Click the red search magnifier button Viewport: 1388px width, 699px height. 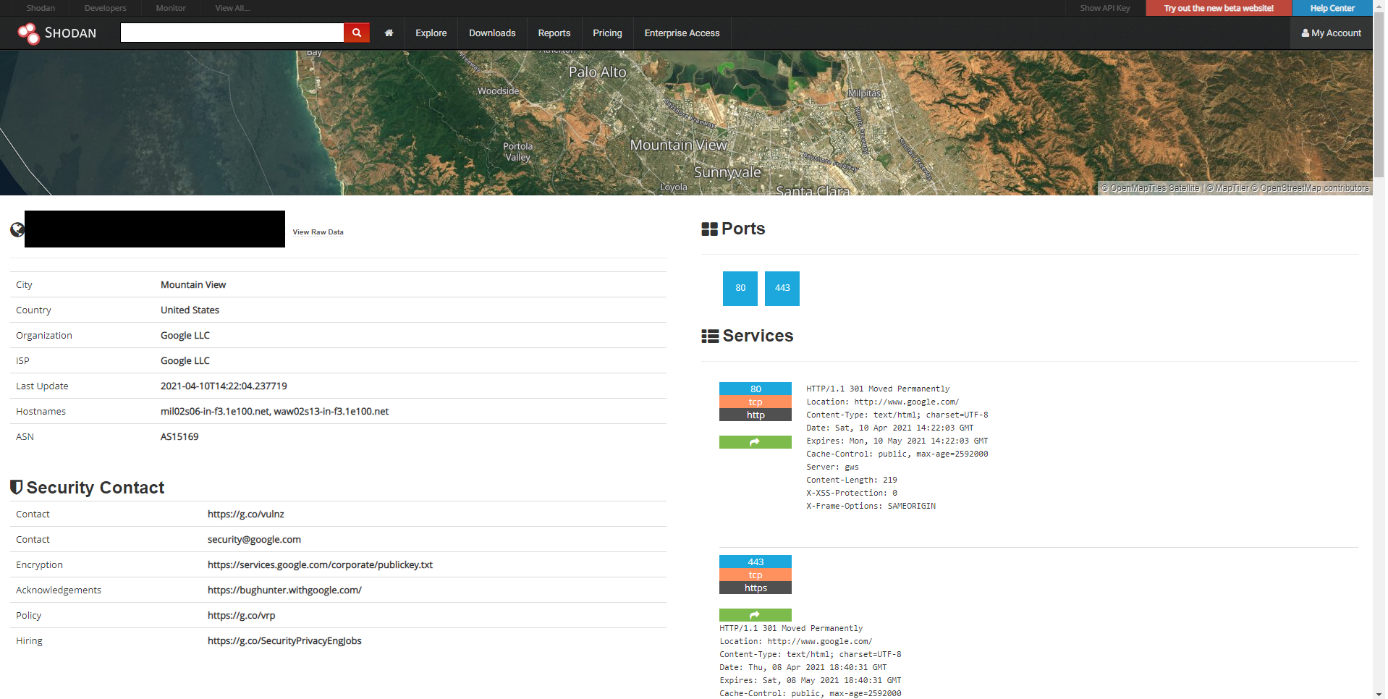pyautogui.click(x=357, y=33)
